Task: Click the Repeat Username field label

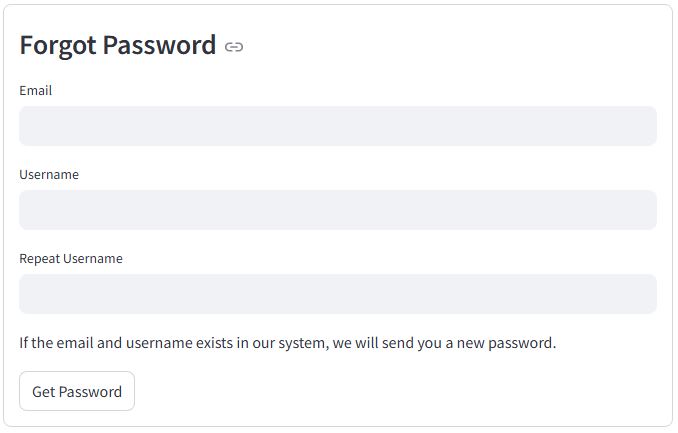Action: 71,258
